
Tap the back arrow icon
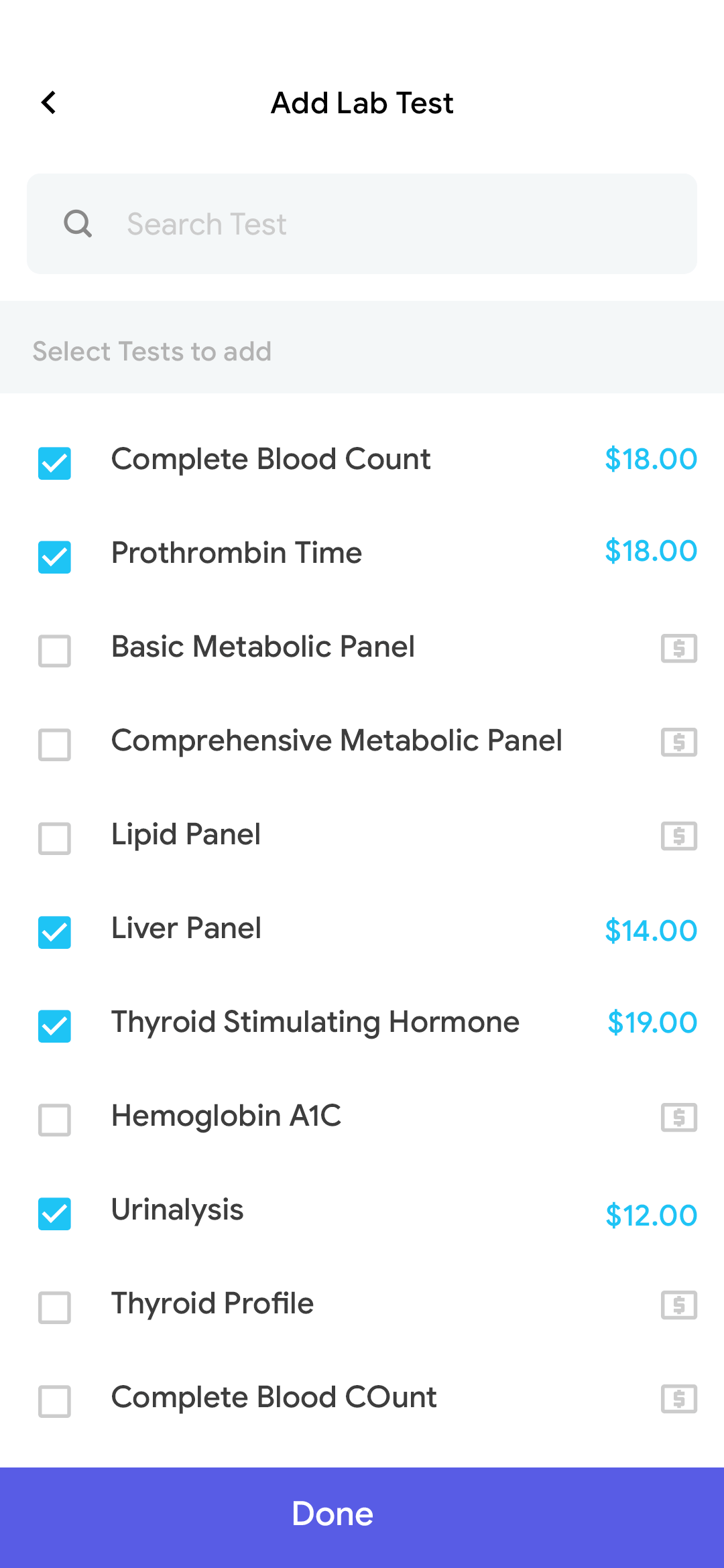point(49,103)
